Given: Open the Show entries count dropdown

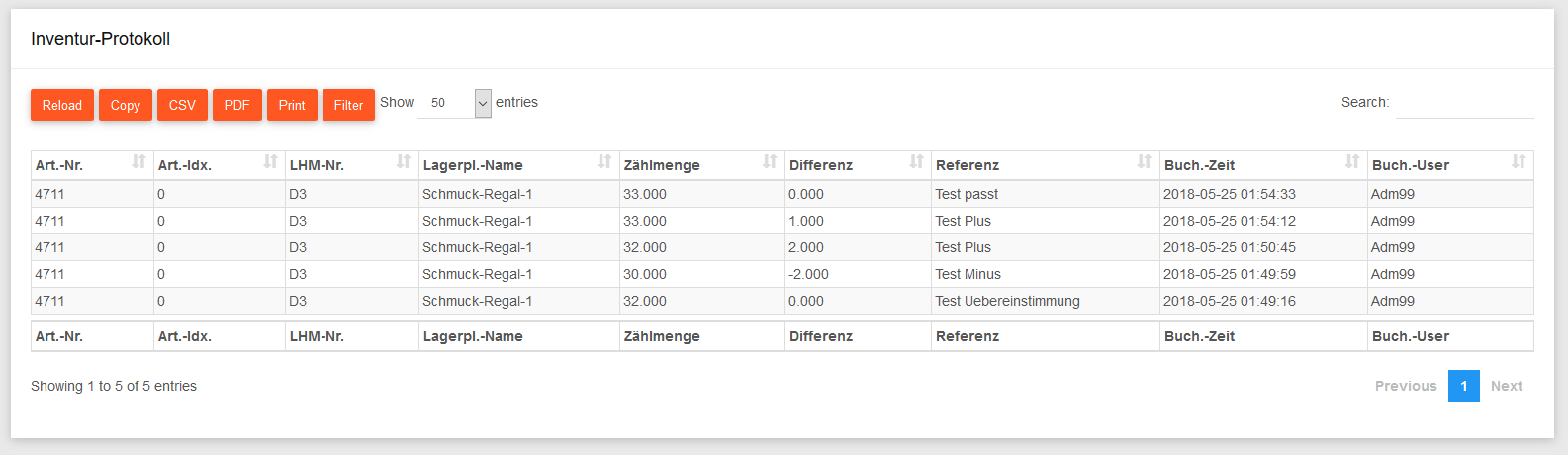Looking at the screenshot, I should tap(455, 103).
